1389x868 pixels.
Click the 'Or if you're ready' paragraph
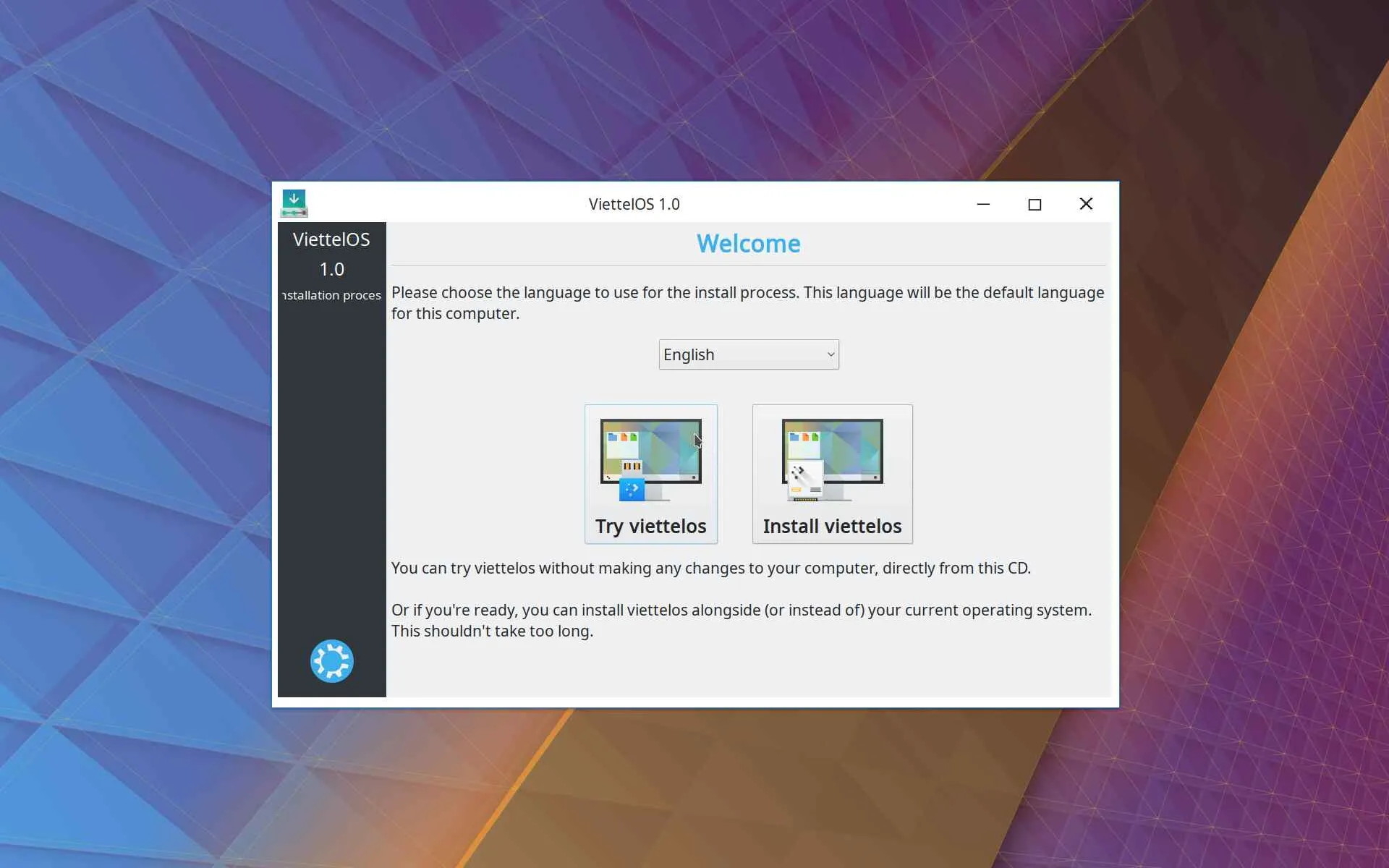741,610
